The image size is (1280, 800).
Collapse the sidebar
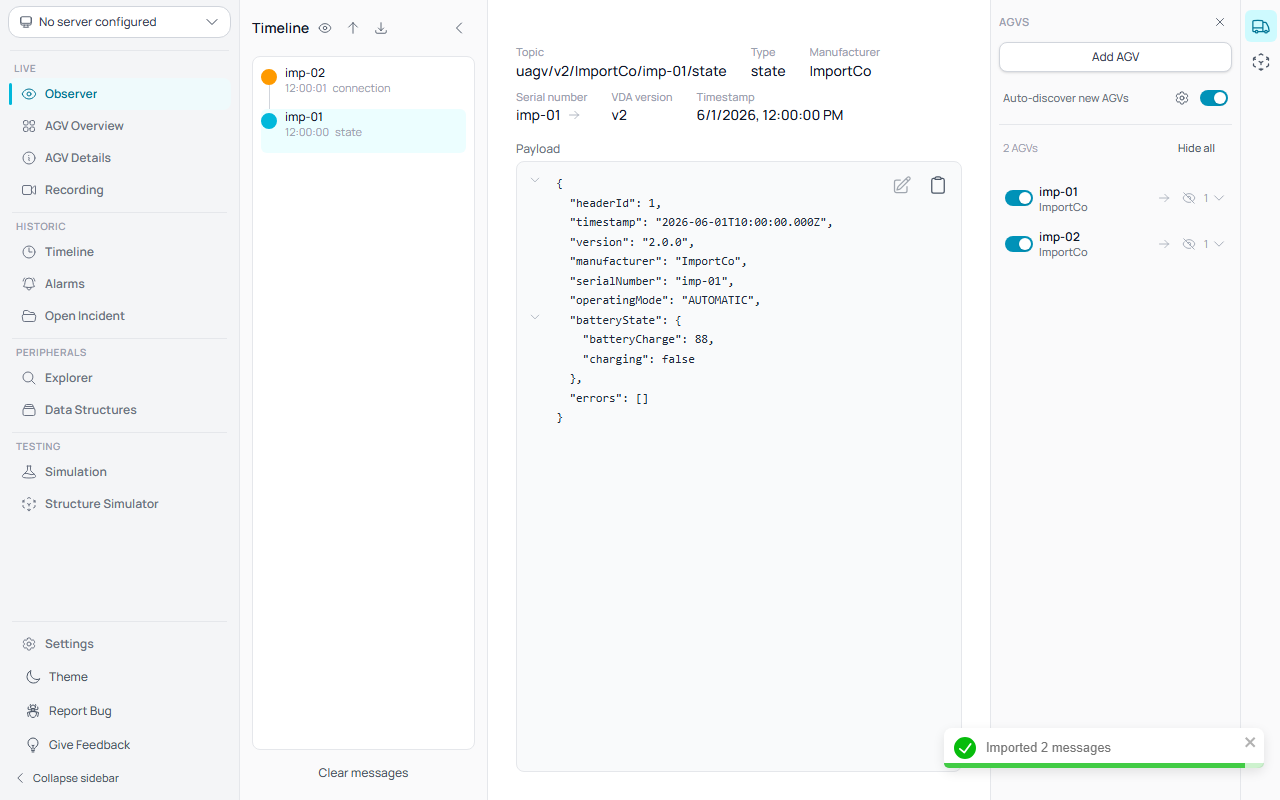(x=67, y=778)
